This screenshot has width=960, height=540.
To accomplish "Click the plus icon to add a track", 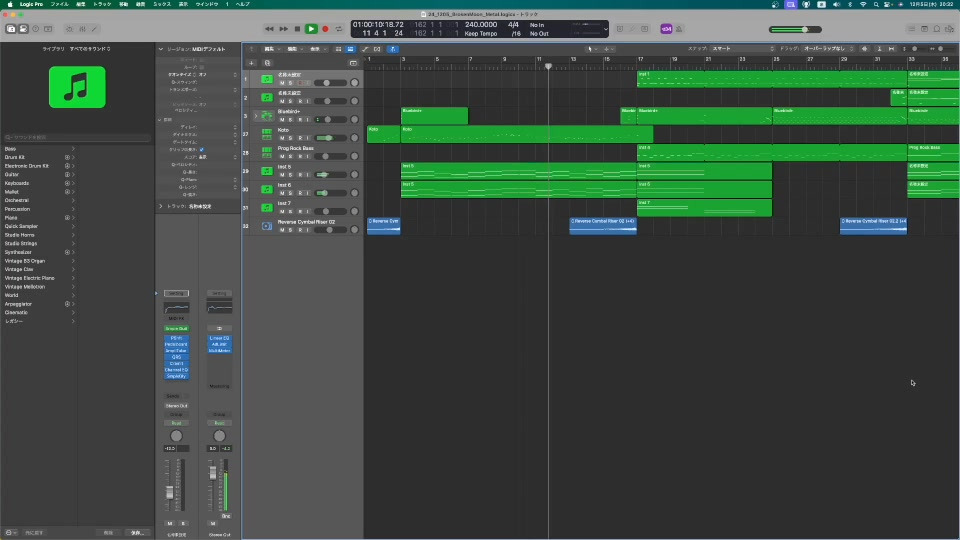I will (x=252, y=62).
